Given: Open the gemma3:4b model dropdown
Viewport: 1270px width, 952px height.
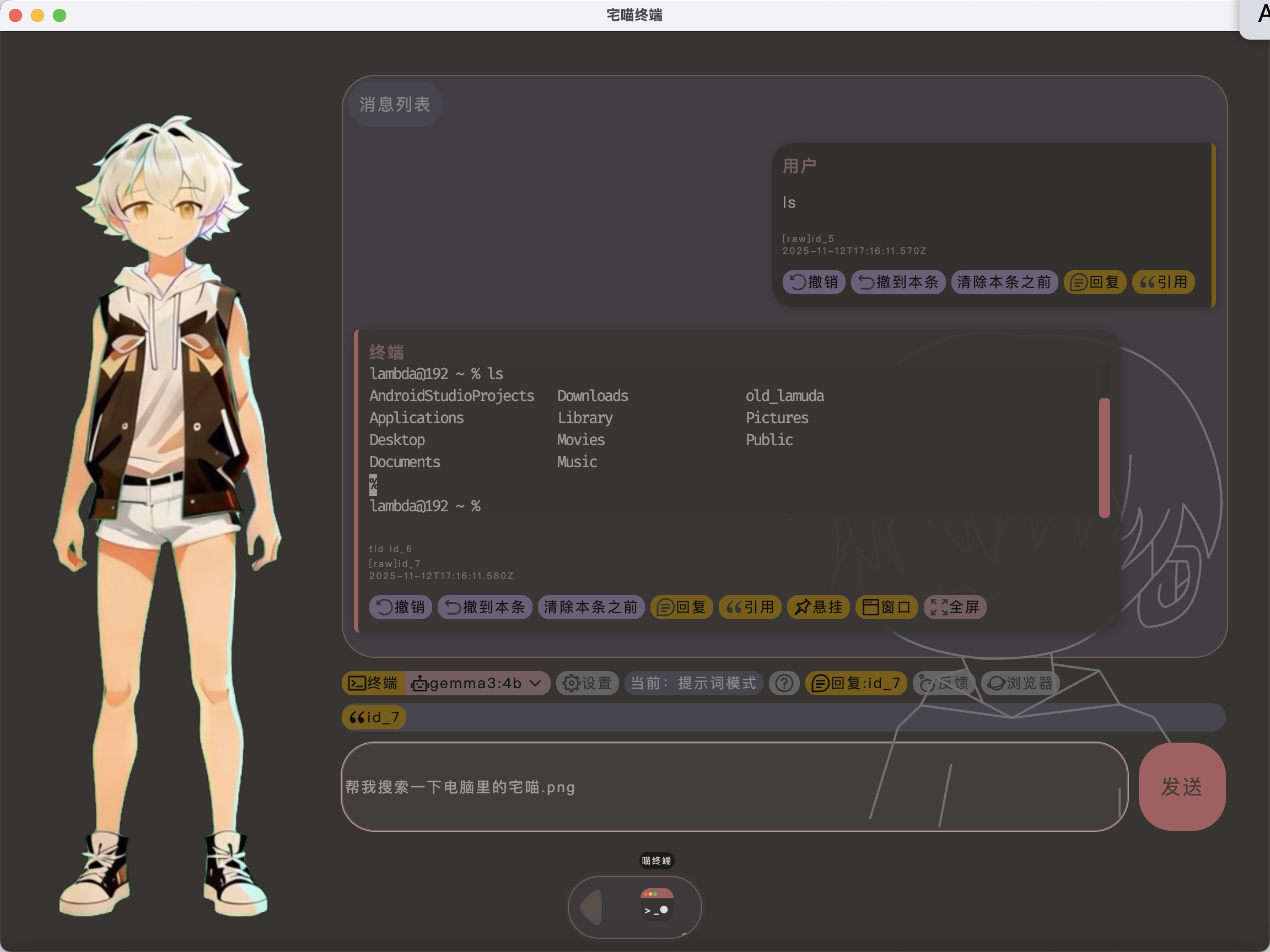Looking at the screenshot, I should [x=477, y=683].
